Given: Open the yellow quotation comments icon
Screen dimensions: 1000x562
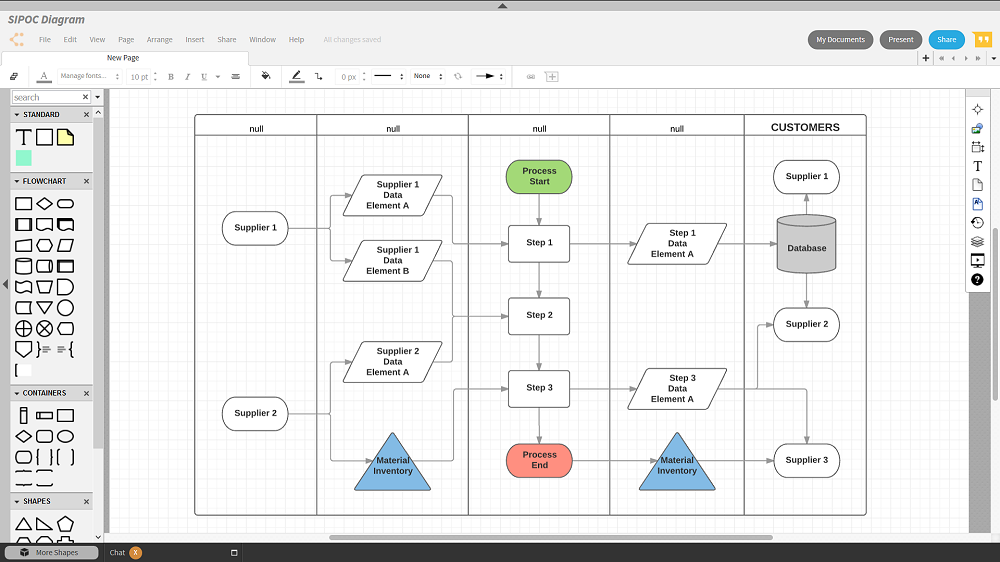Looking at the screenshot, I should 982,40.
